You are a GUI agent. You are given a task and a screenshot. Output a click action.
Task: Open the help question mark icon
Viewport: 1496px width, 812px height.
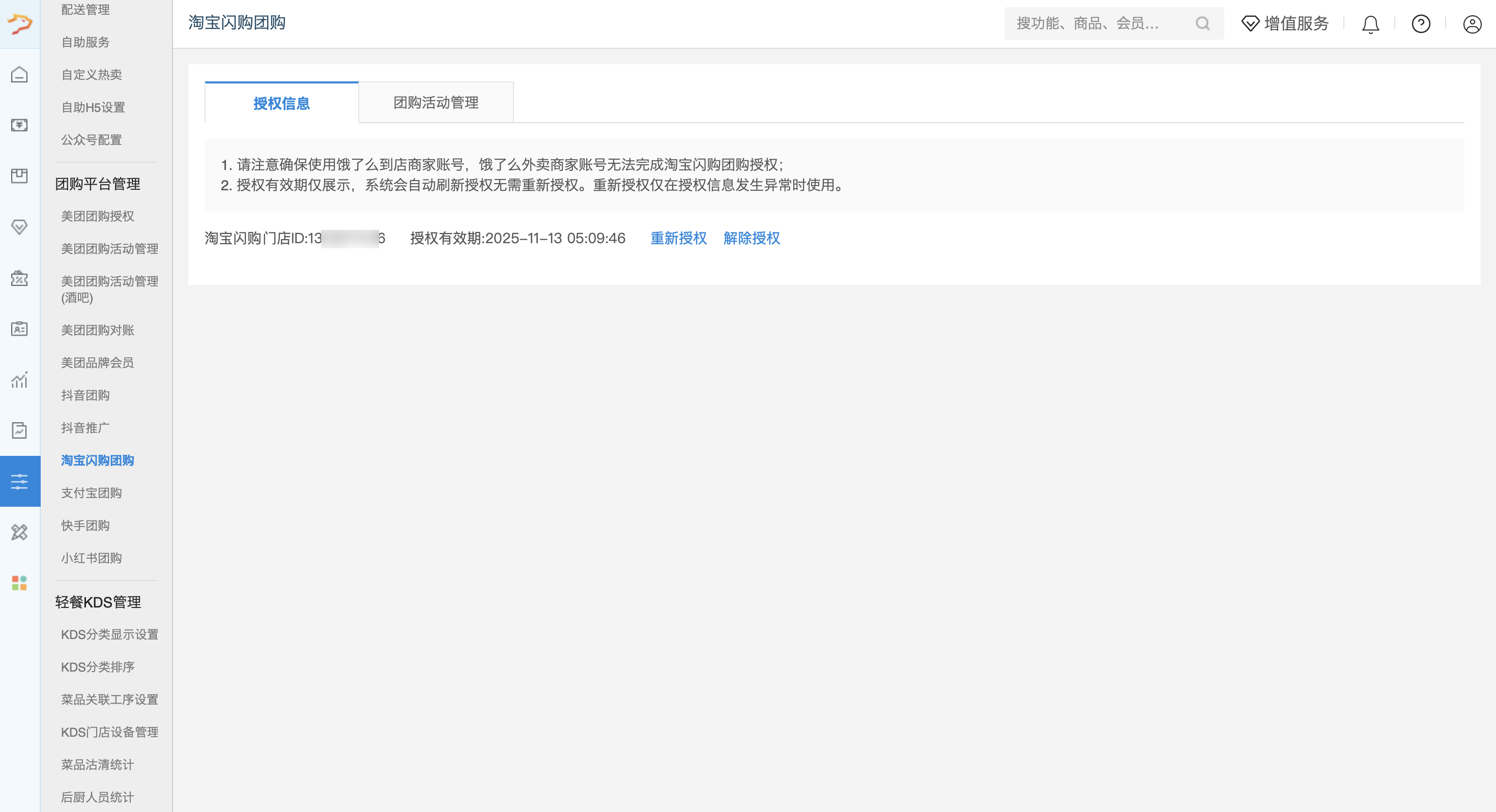(x=1421, y=24)
